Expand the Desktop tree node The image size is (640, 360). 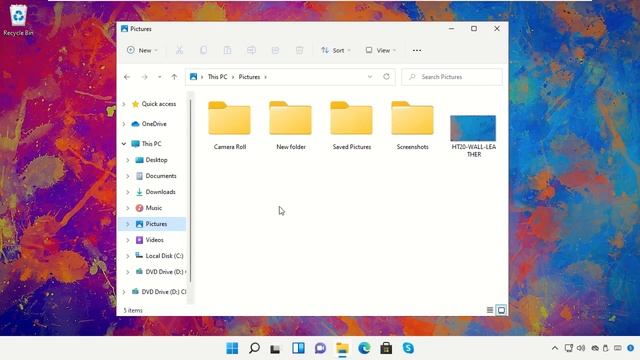pos(128,160)
